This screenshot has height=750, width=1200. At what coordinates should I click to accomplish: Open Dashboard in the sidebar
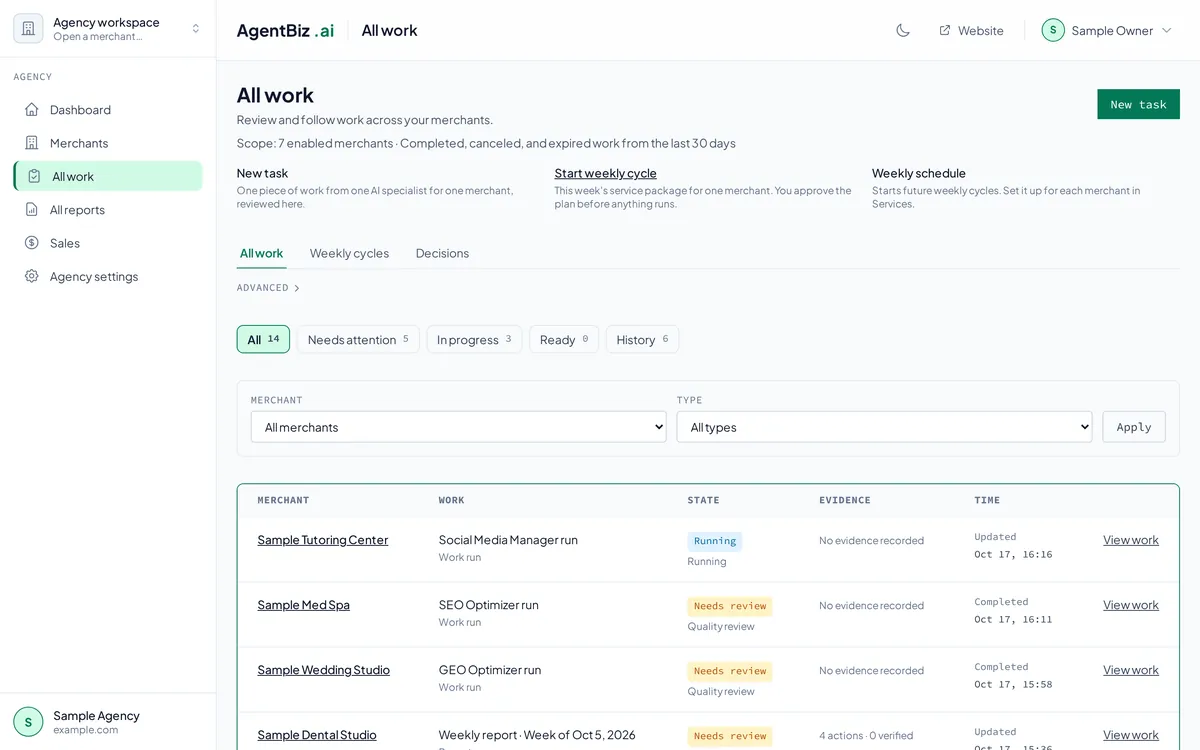pyautogui.click(x=108, y=110)
